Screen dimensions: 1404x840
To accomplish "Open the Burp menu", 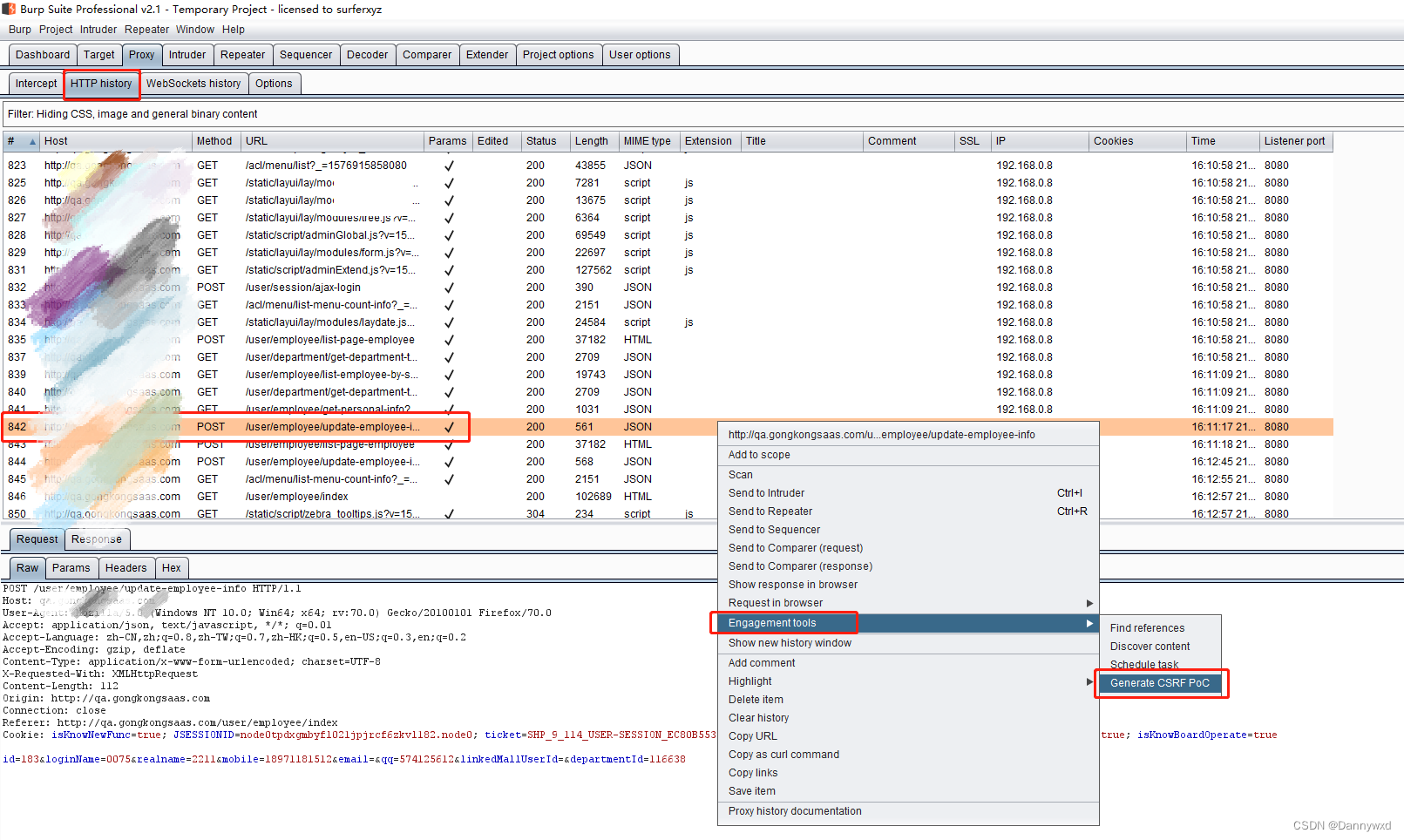I will (20, 30).
